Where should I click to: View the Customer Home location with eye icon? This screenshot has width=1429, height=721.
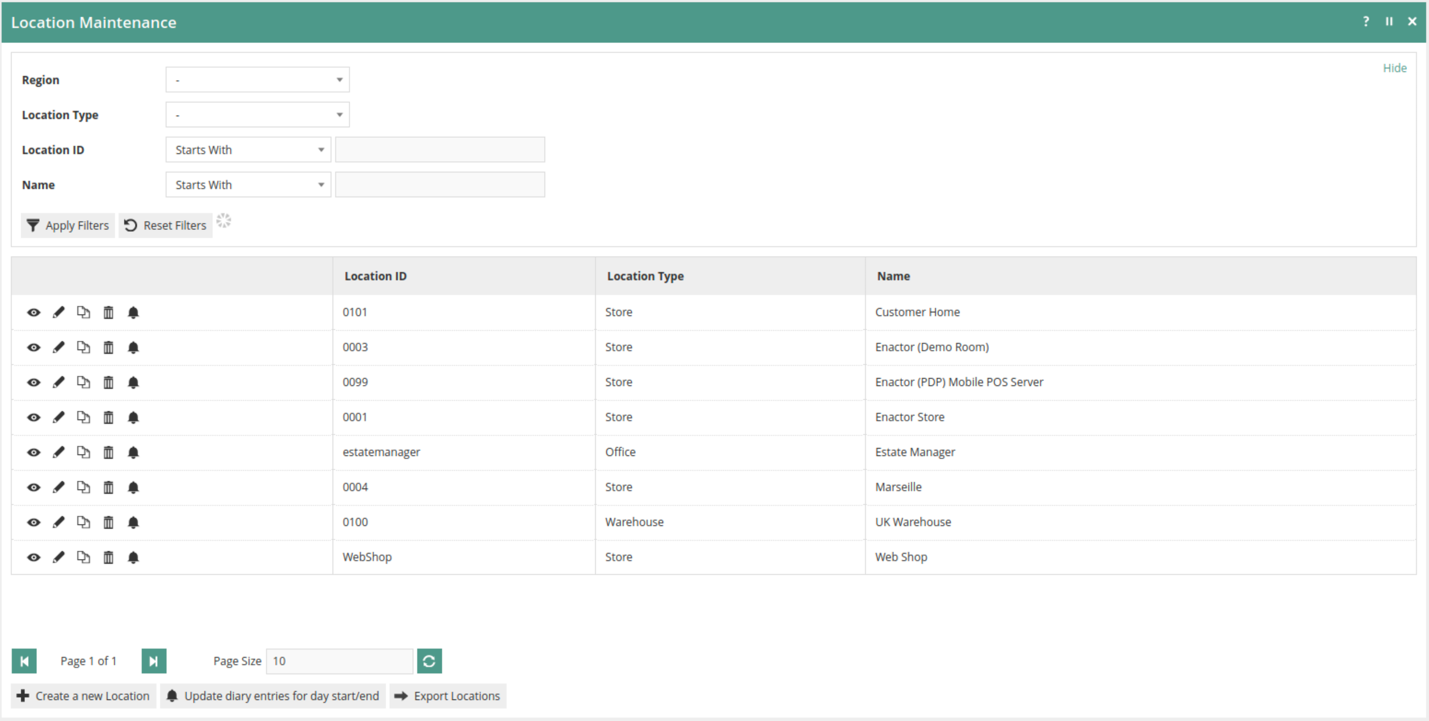pos(34,312)
